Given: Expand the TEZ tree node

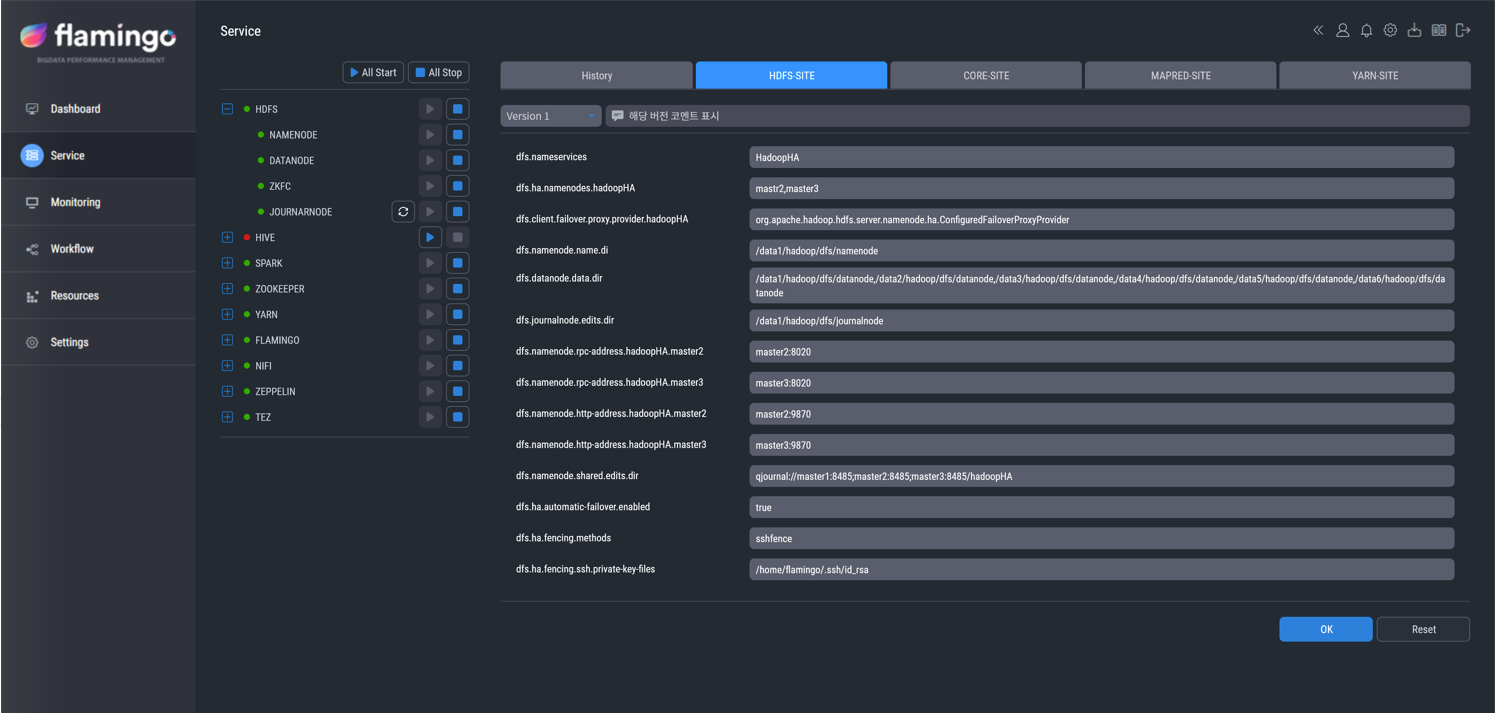Looking at the screenshot, I should [227, 417].
